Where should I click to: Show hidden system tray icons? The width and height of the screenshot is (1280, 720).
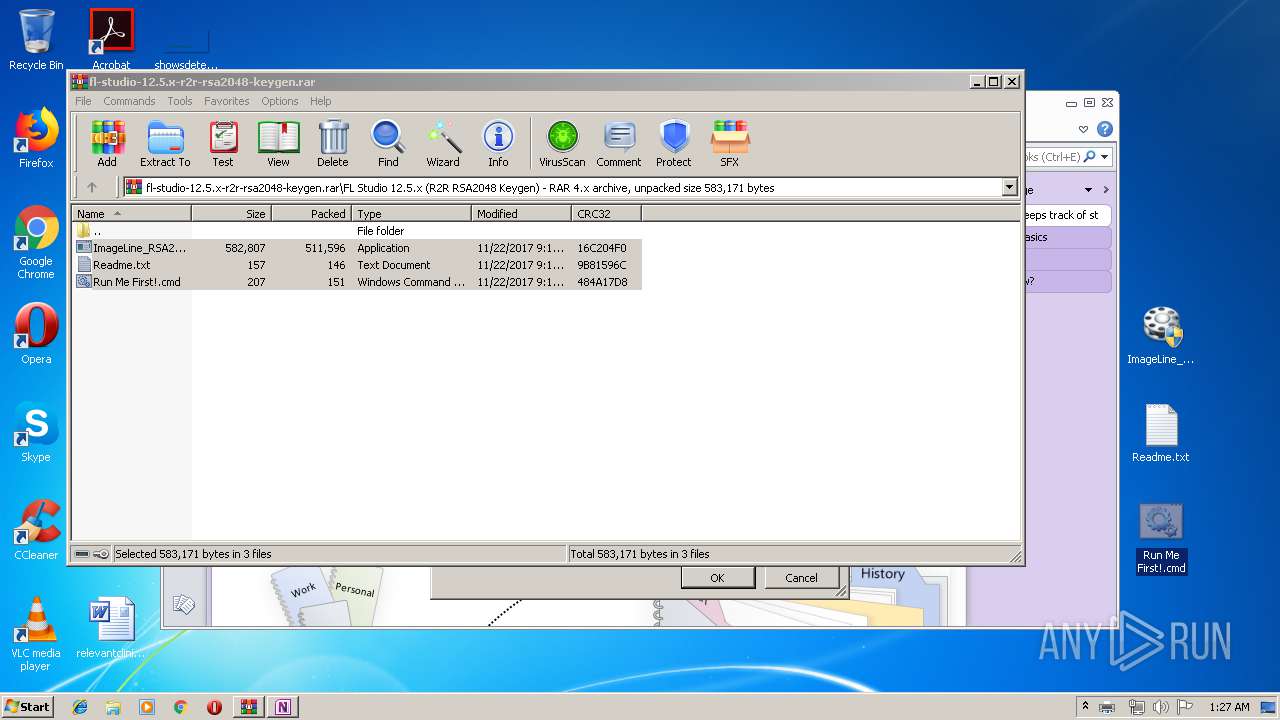1085,707
